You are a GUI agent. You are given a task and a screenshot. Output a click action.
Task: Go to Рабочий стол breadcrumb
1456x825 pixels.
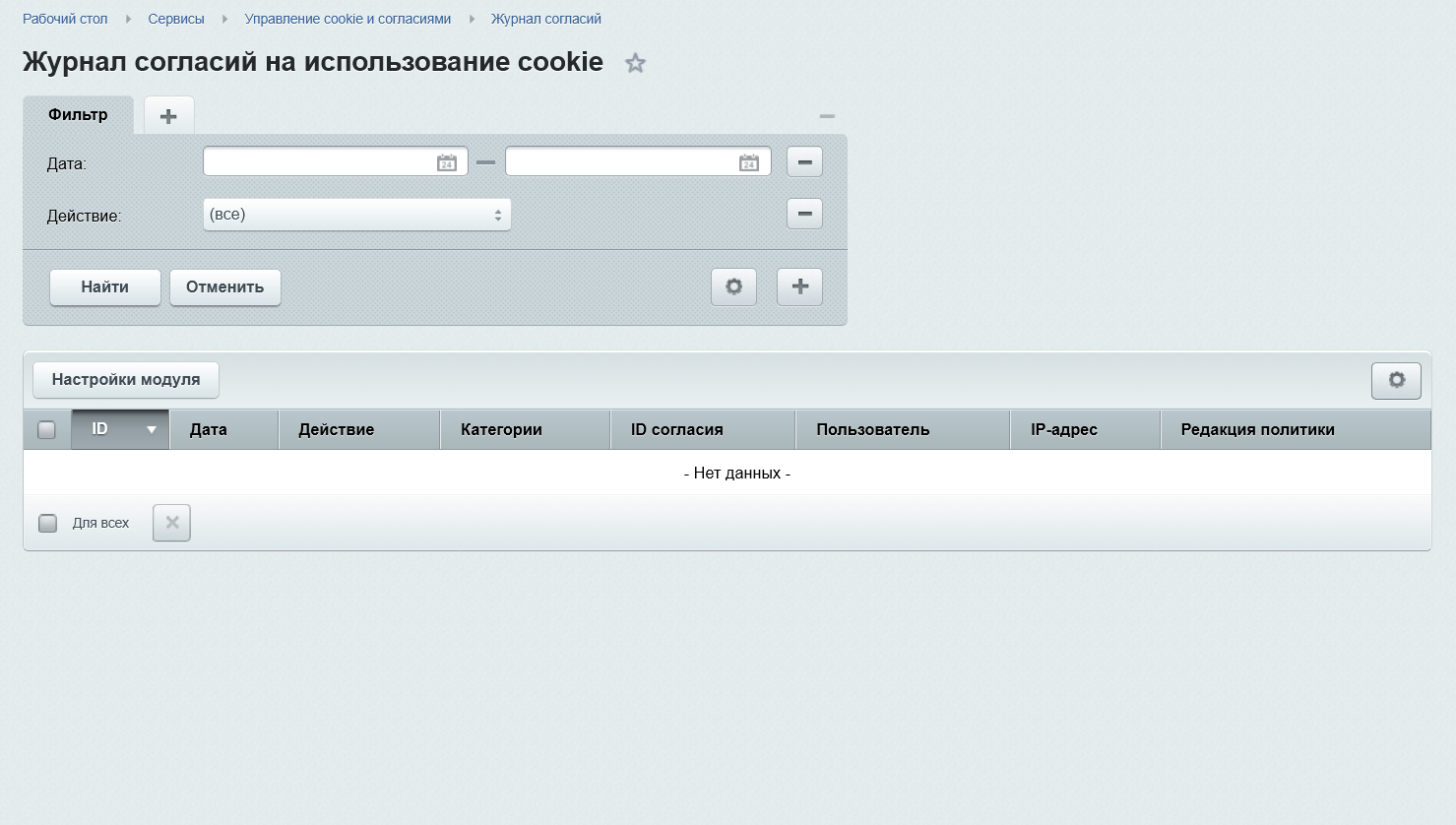coord(65,19)
